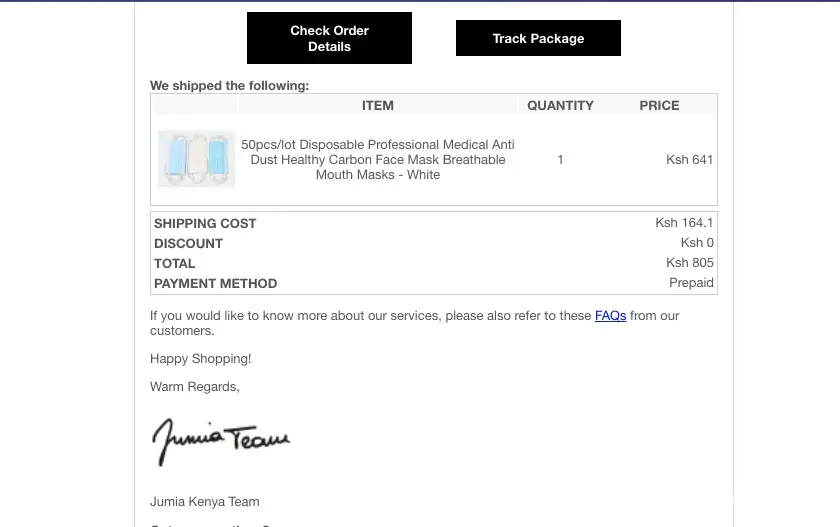The image size is (840, 527).
Task: Click the ITEM column header
Action: coord(378,105)
